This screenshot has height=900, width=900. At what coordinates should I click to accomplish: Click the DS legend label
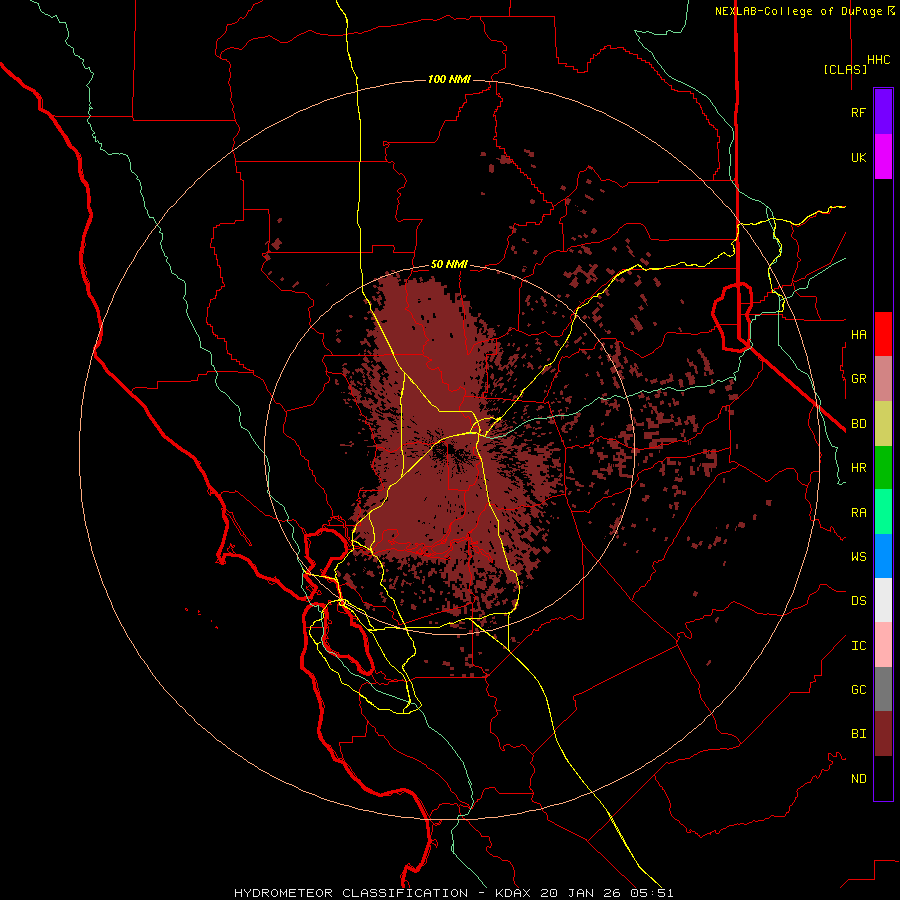[x=858, y=601]
